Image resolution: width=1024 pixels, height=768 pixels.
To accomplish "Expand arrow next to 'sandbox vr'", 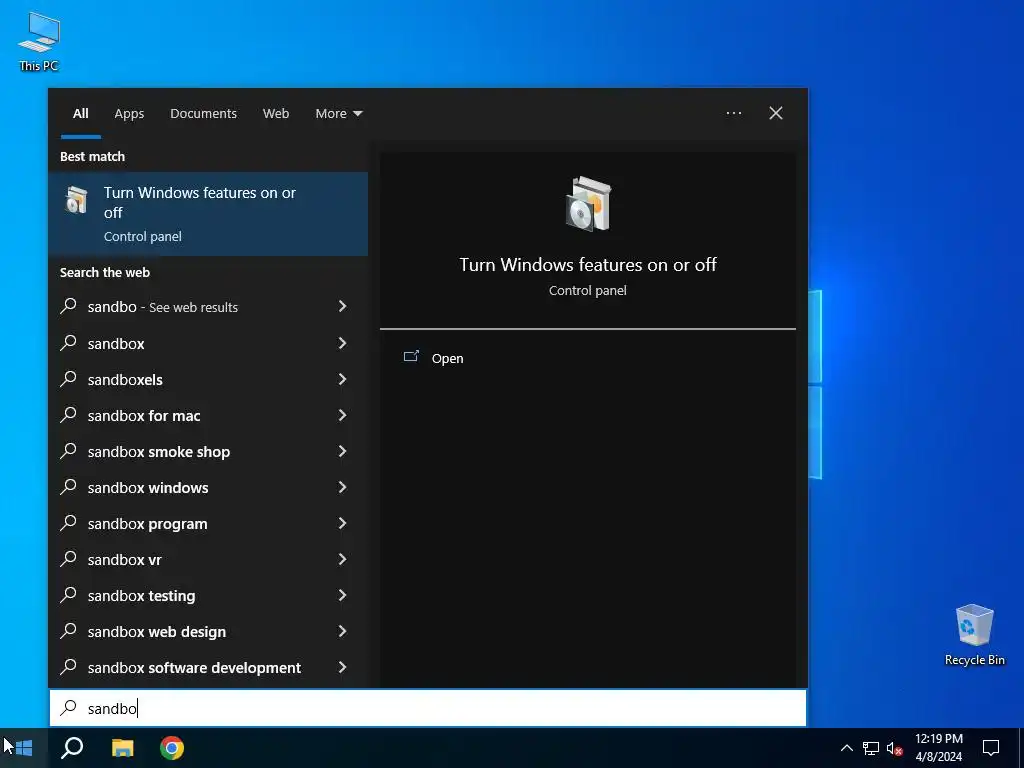I will coord(342,559).
